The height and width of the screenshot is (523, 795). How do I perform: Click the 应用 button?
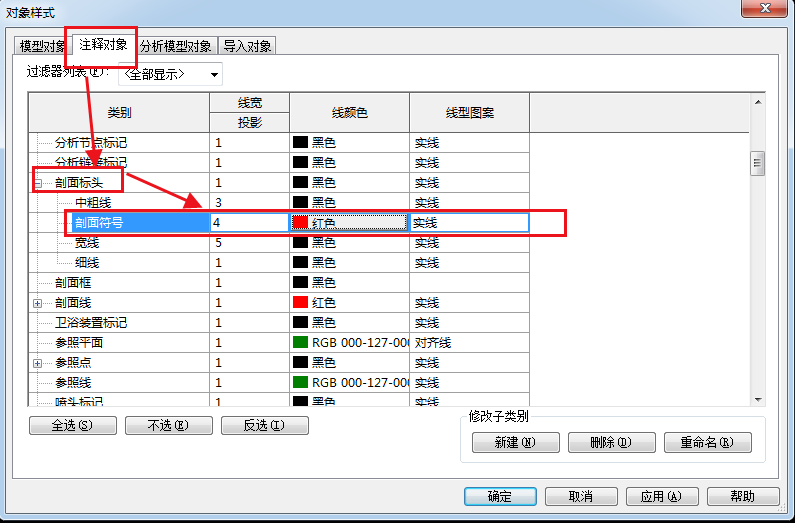pyautogui.click(x=662, y=496)
